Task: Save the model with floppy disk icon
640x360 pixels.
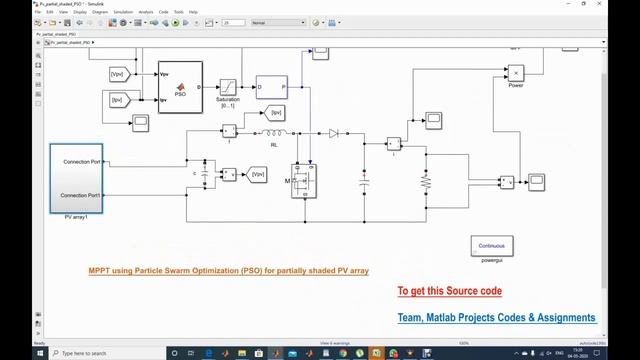Action: pos(67,23)
